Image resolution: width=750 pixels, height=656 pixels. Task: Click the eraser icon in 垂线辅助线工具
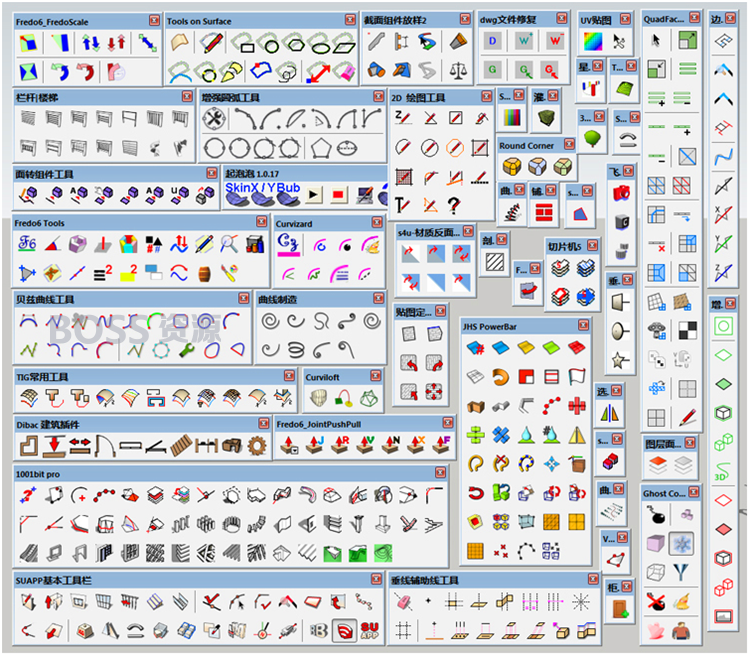tap(403, 602)
